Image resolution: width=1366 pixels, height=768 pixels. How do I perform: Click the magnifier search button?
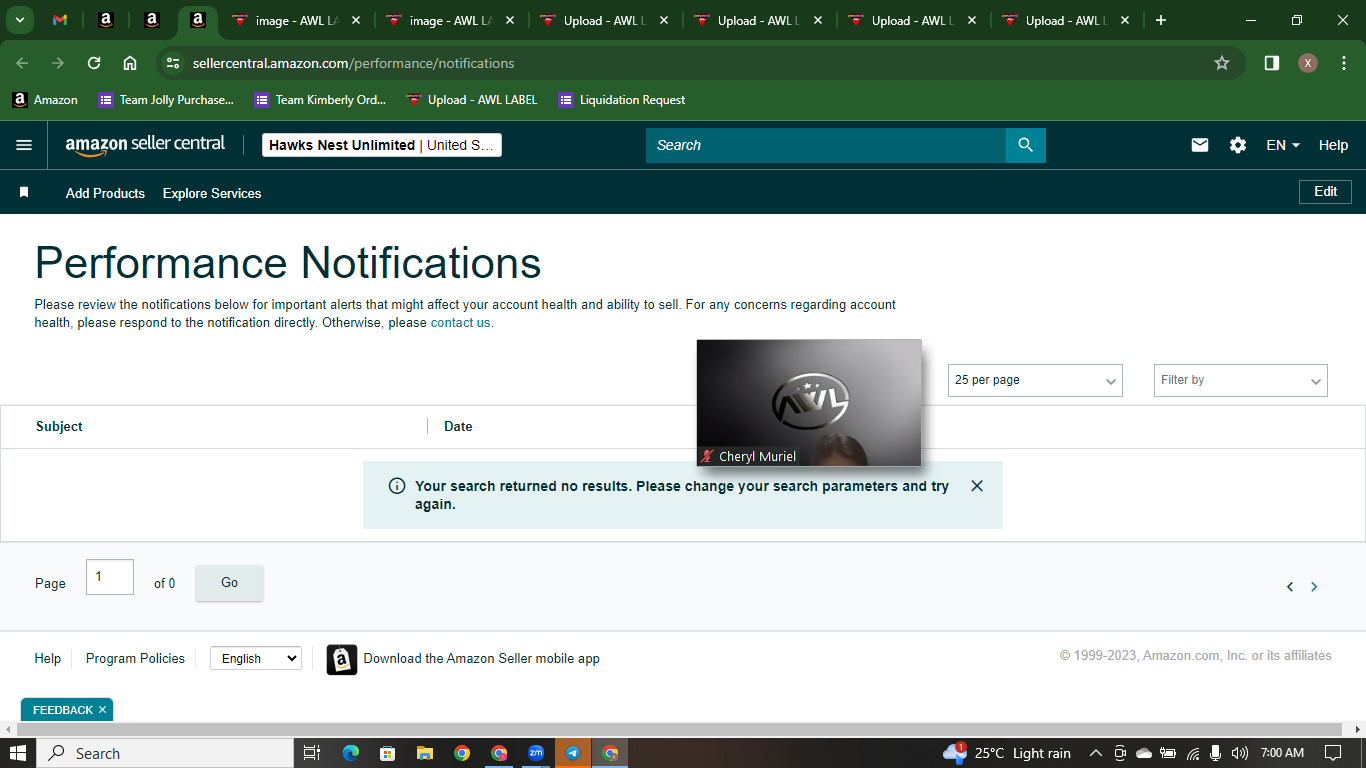tap(1026, 145)
